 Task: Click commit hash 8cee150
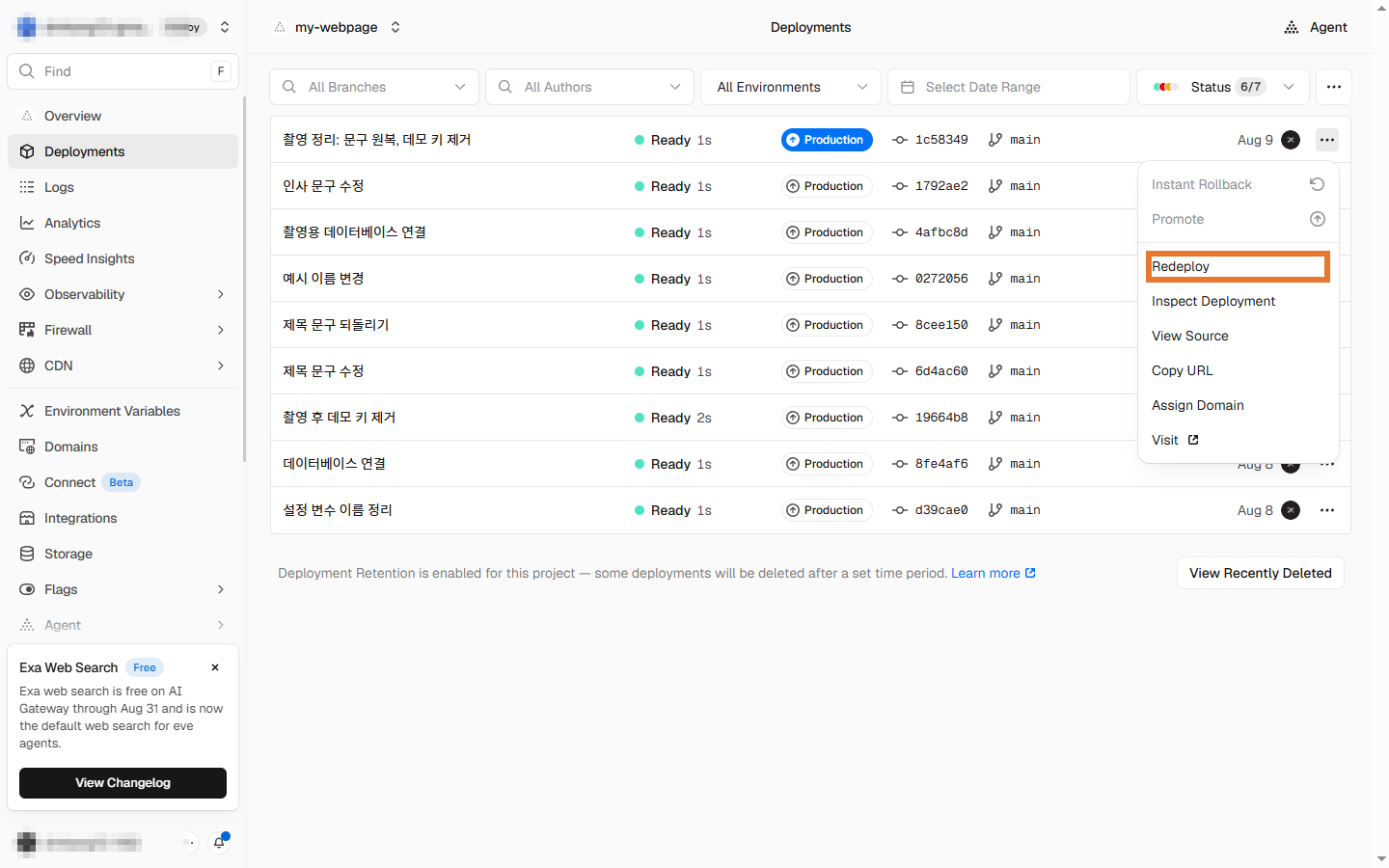point(941,325)
